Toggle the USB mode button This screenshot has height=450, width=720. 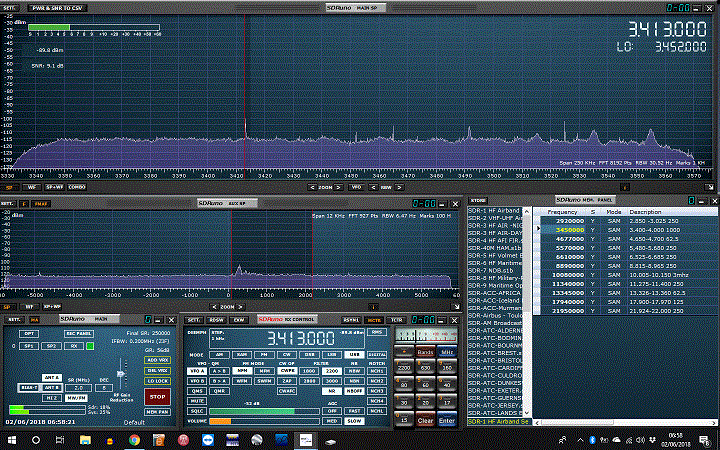(354, 354)
